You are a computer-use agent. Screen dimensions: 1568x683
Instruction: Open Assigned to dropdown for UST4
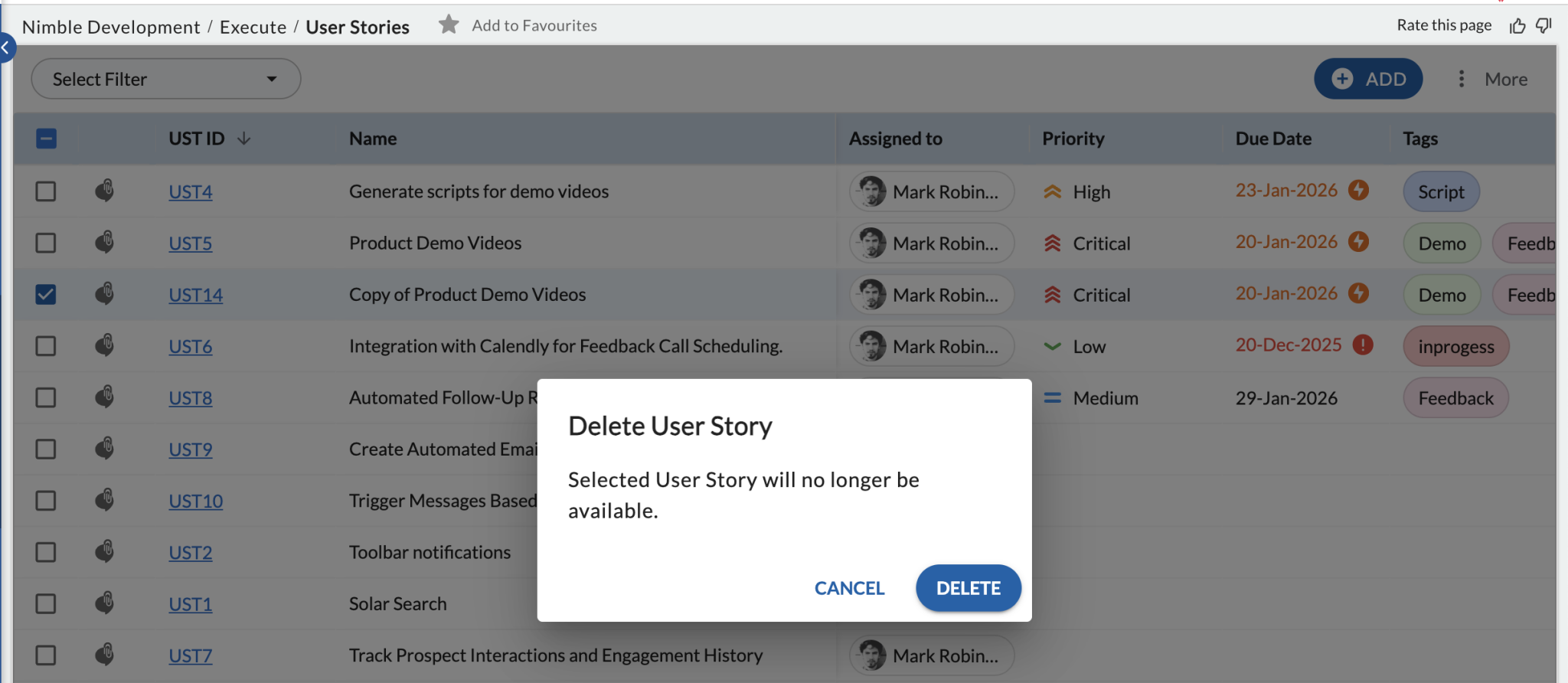tap(932, 191)
